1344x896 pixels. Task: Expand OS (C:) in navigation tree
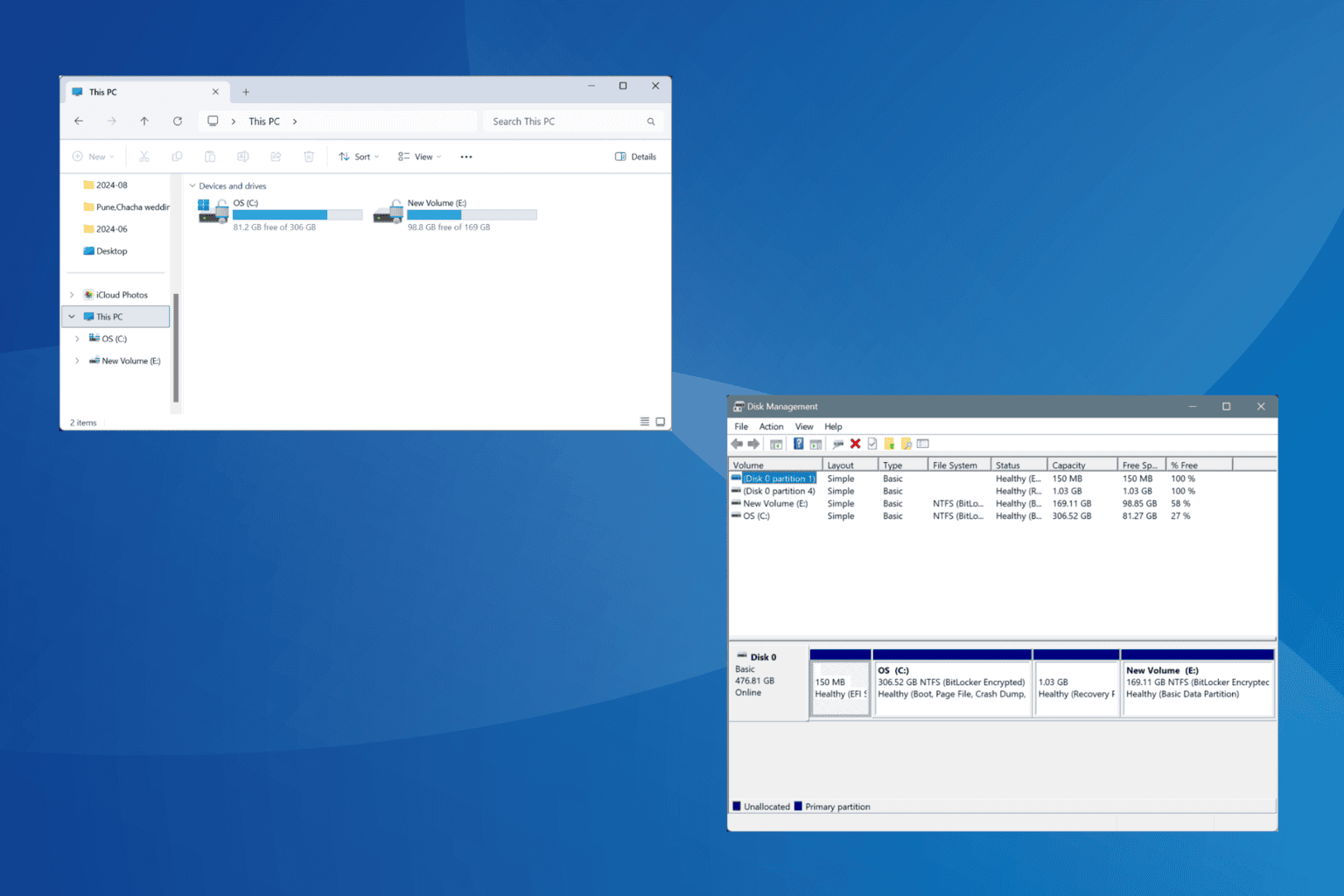77,339
